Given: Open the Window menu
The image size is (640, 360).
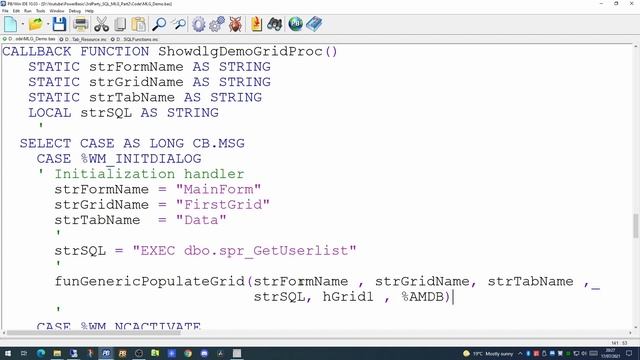Looking at the screenshot, I should pos(57,11).
